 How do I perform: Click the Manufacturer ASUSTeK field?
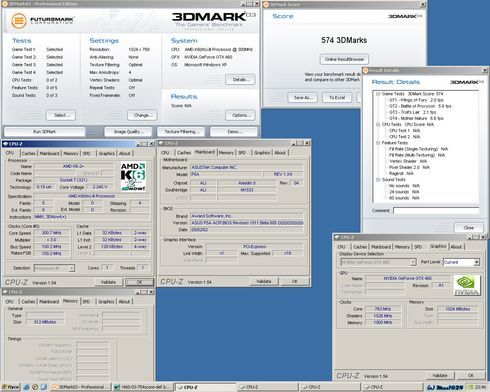point(247,167)
